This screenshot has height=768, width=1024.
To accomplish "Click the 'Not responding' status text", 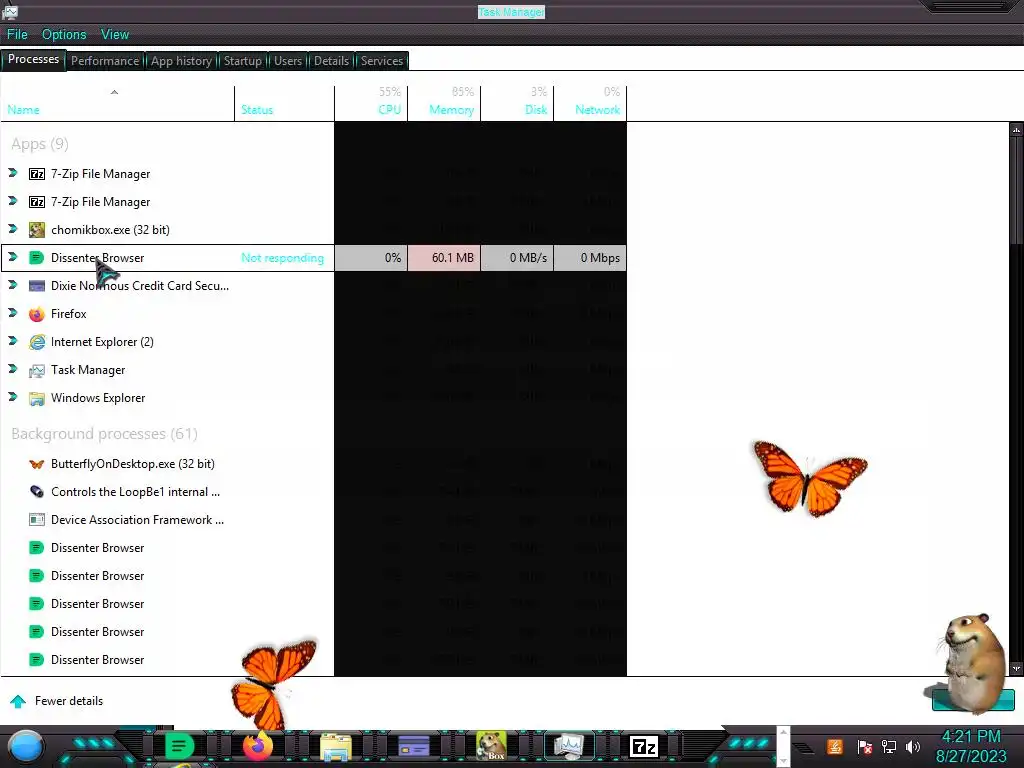I will tap(283, 258).
